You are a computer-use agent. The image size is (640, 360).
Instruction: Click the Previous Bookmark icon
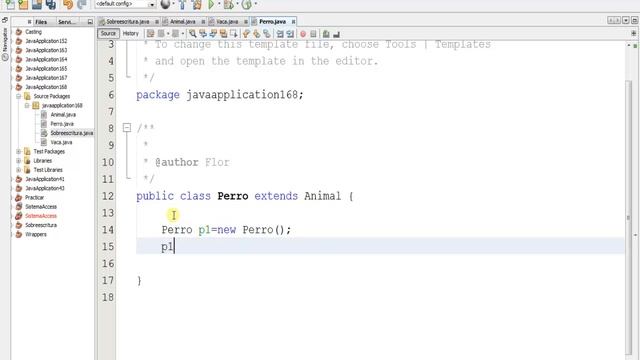pos(246,34)
